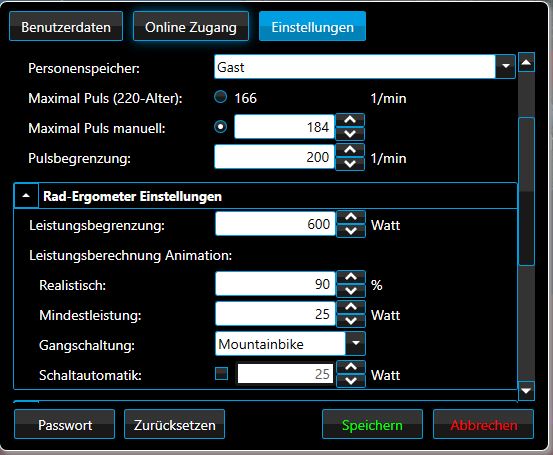The width and height of the screenshot is (553, 455).
Task: Enable the Schaltautomatik checkbox
Action: [221, 374]
